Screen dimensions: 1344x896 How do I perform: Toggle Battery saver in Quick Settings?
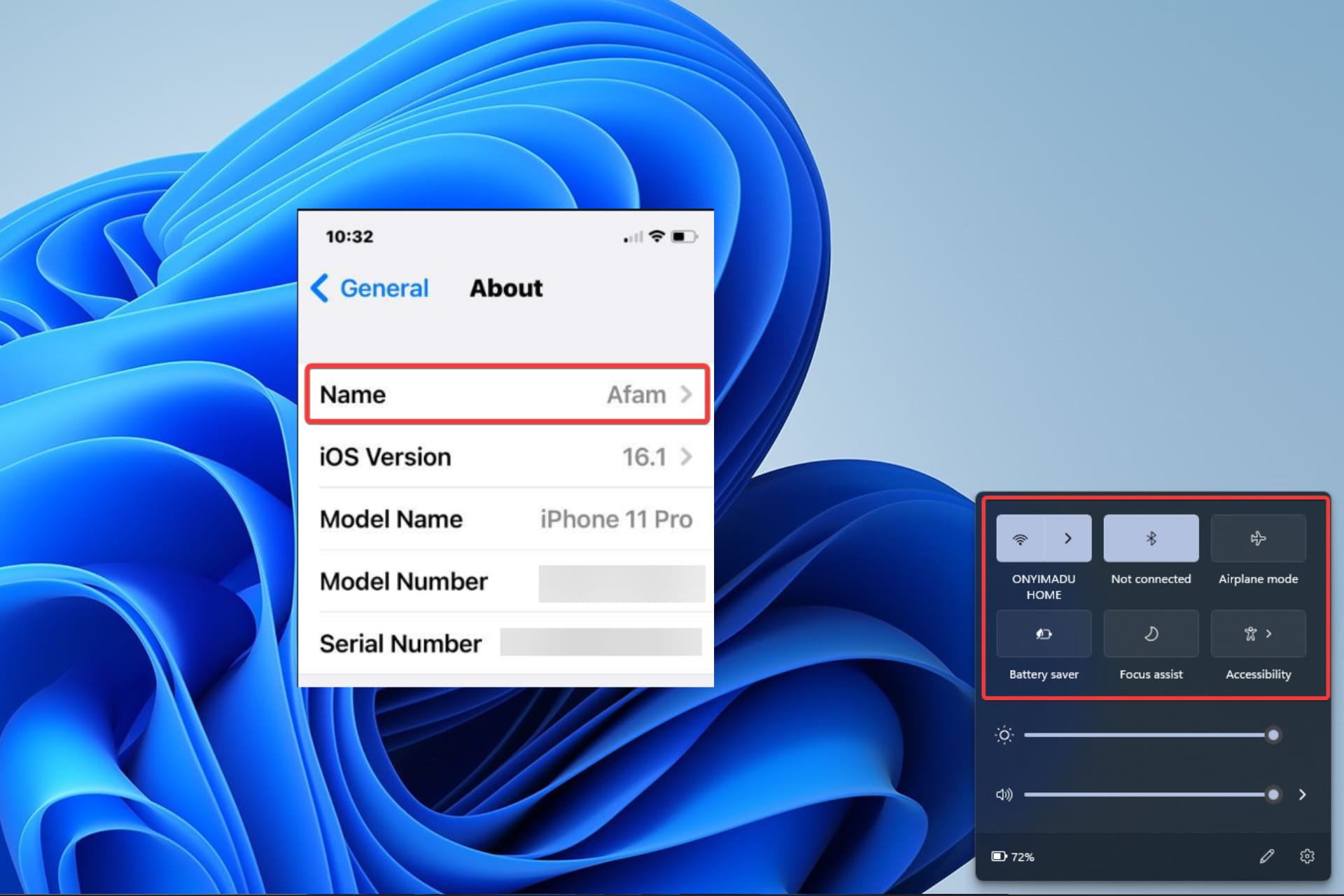point(1045,634)
